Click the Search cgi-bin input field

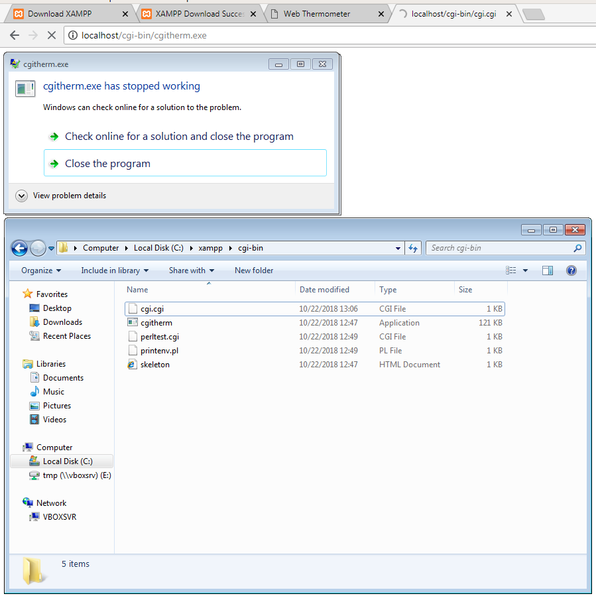click(x=499, y=248)
